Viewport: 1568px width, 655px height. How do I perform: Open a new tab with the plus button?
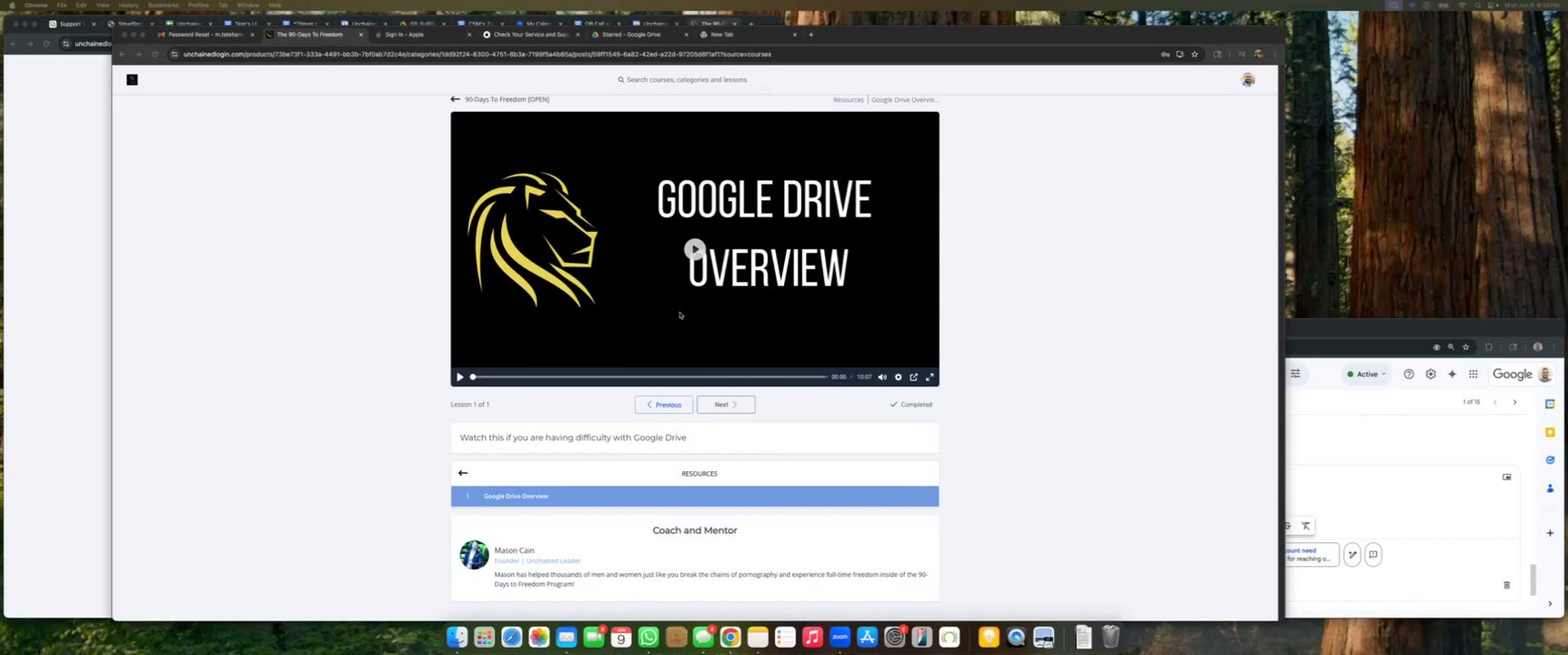pyautogui.click(x=811, y=35)
